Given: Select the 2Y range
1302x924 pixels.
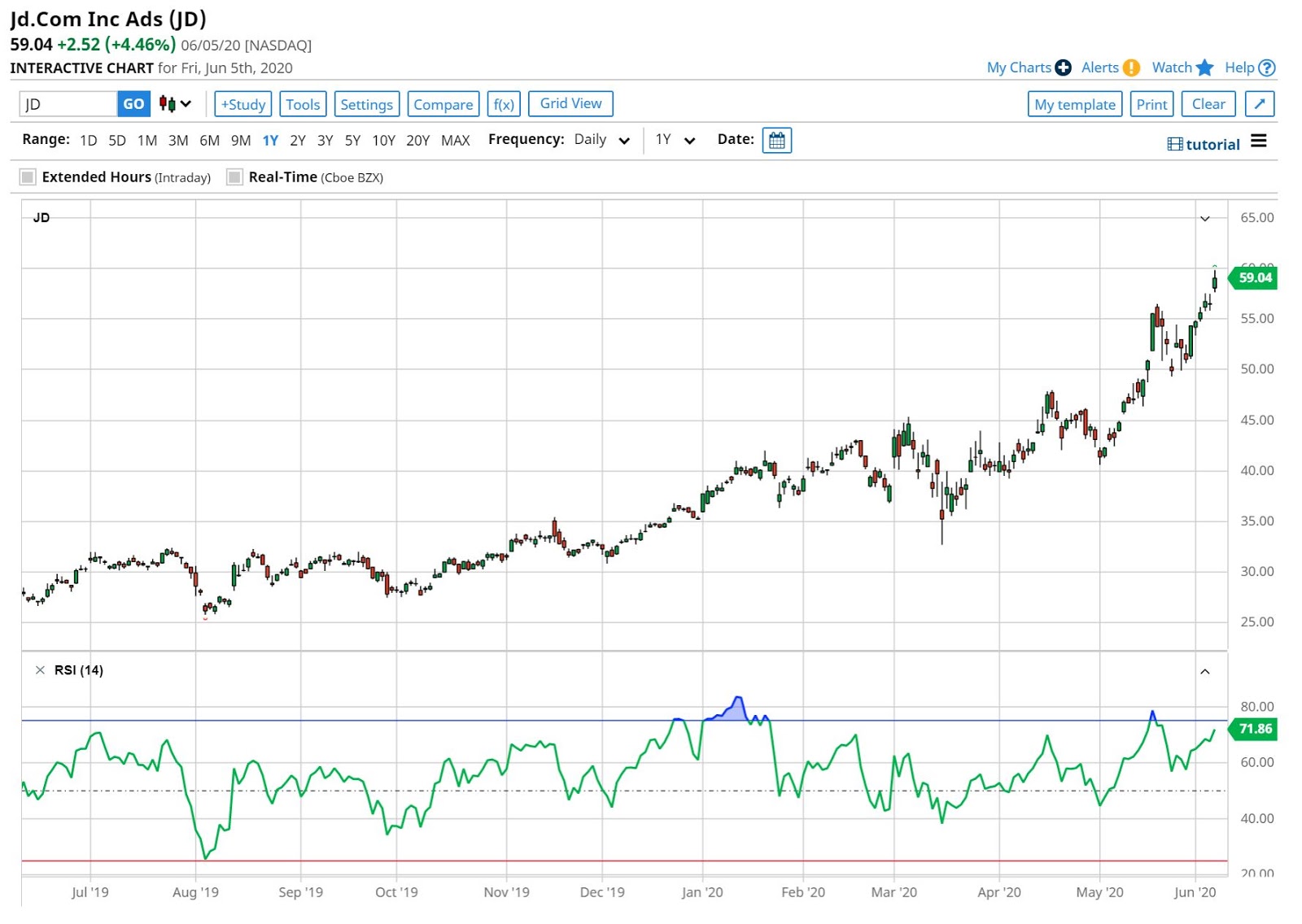Looking at the screenshot, I should [298, 141].
